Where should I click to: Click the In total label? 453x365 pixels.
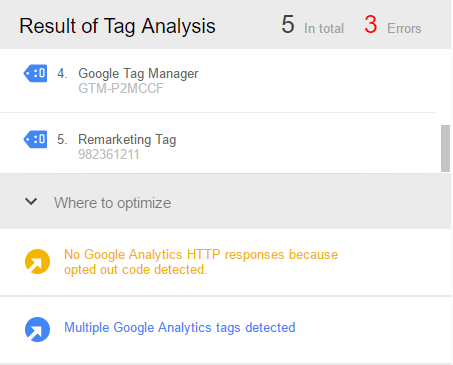(324, 29)
